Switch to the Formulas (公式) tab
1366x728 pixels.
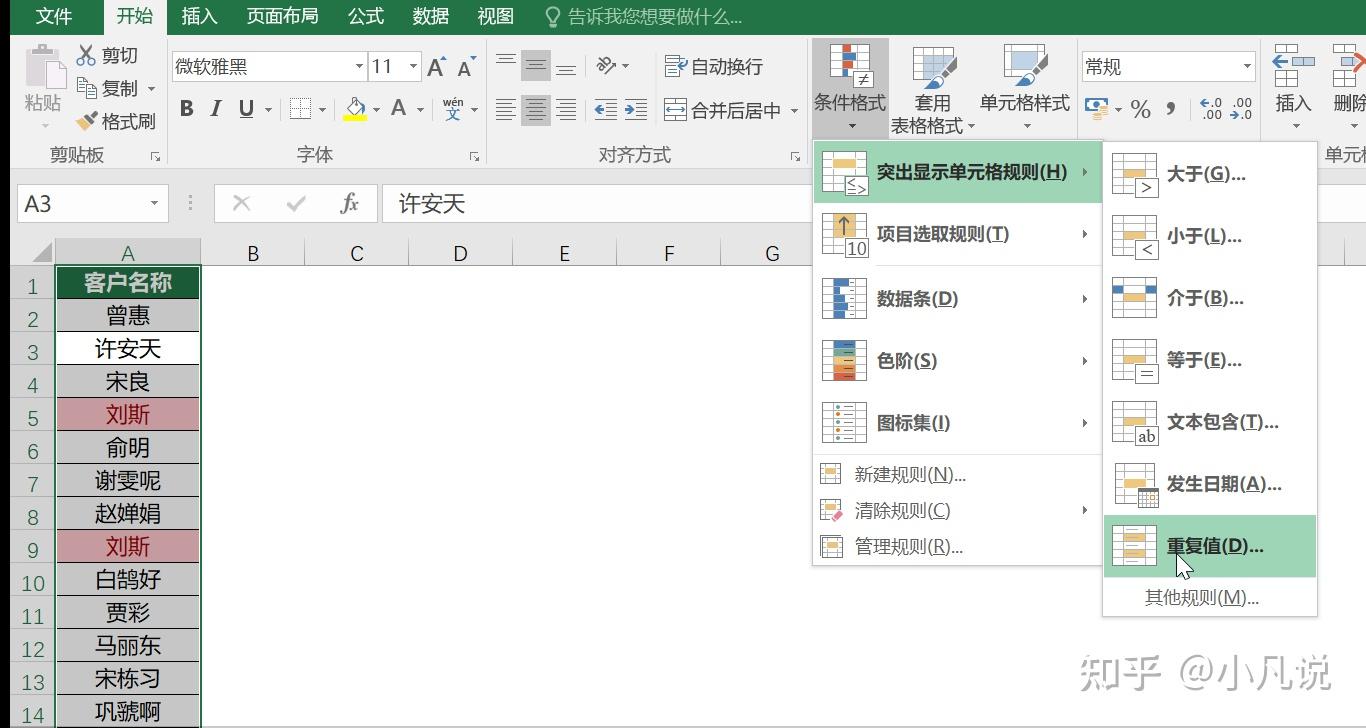(366, 16)
